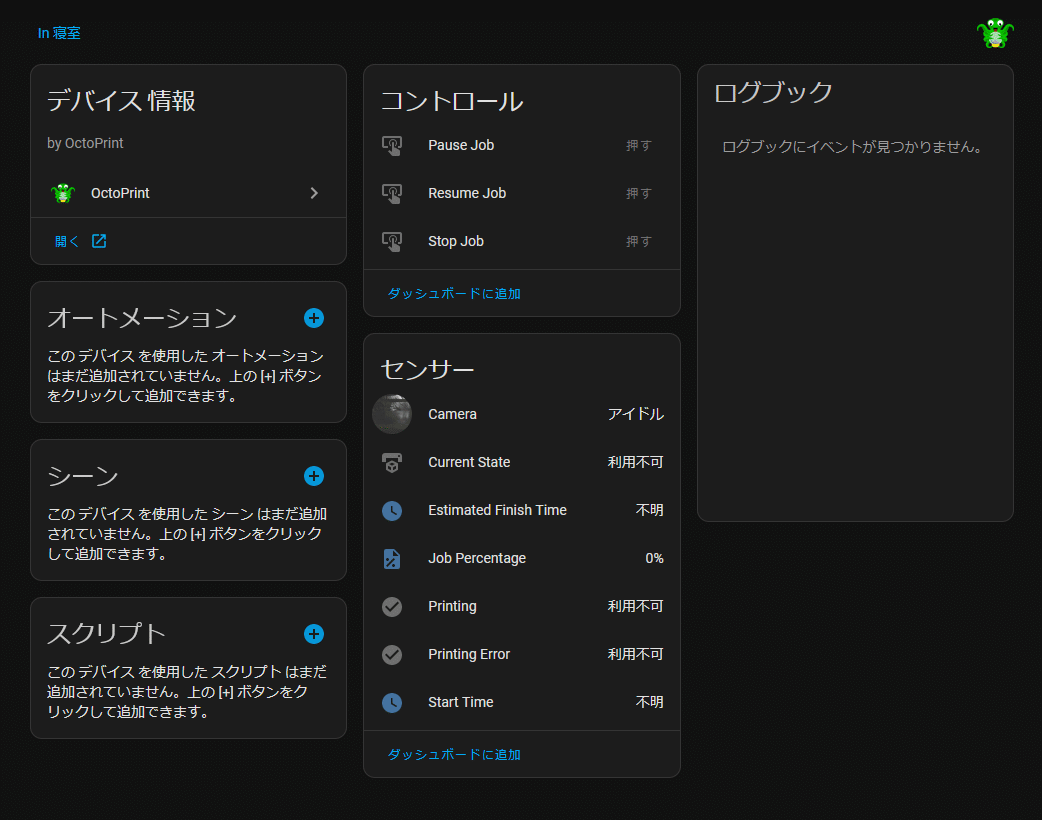This screenshot has height=820, width=1042.
Task: Add a new script with plus button
Action: 314,634
